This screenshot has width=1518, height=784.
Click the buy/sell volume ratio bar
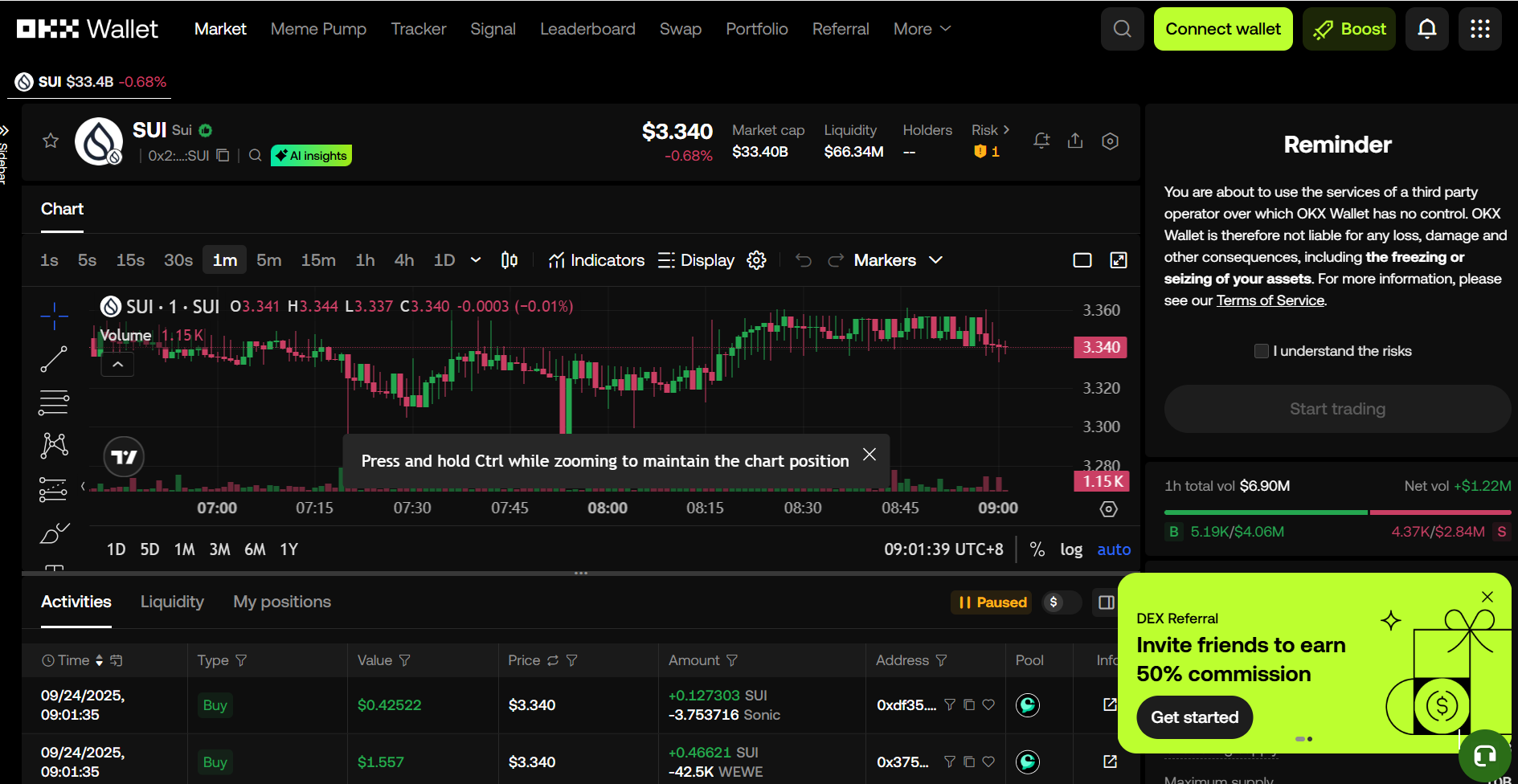coord(1337,512)
